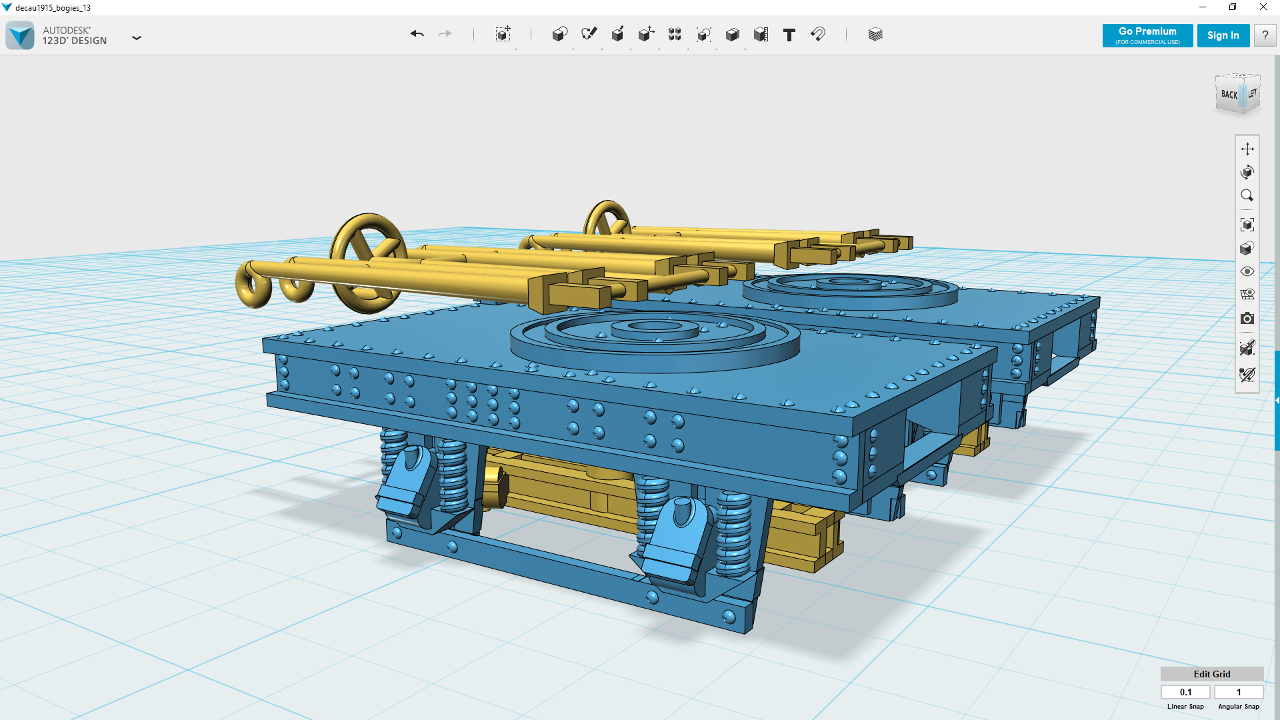The height and width of the screenshot is (720, 1280).
Task: Open the Modify tools menu
Action: pyautogui.click(x=646, y=34)
